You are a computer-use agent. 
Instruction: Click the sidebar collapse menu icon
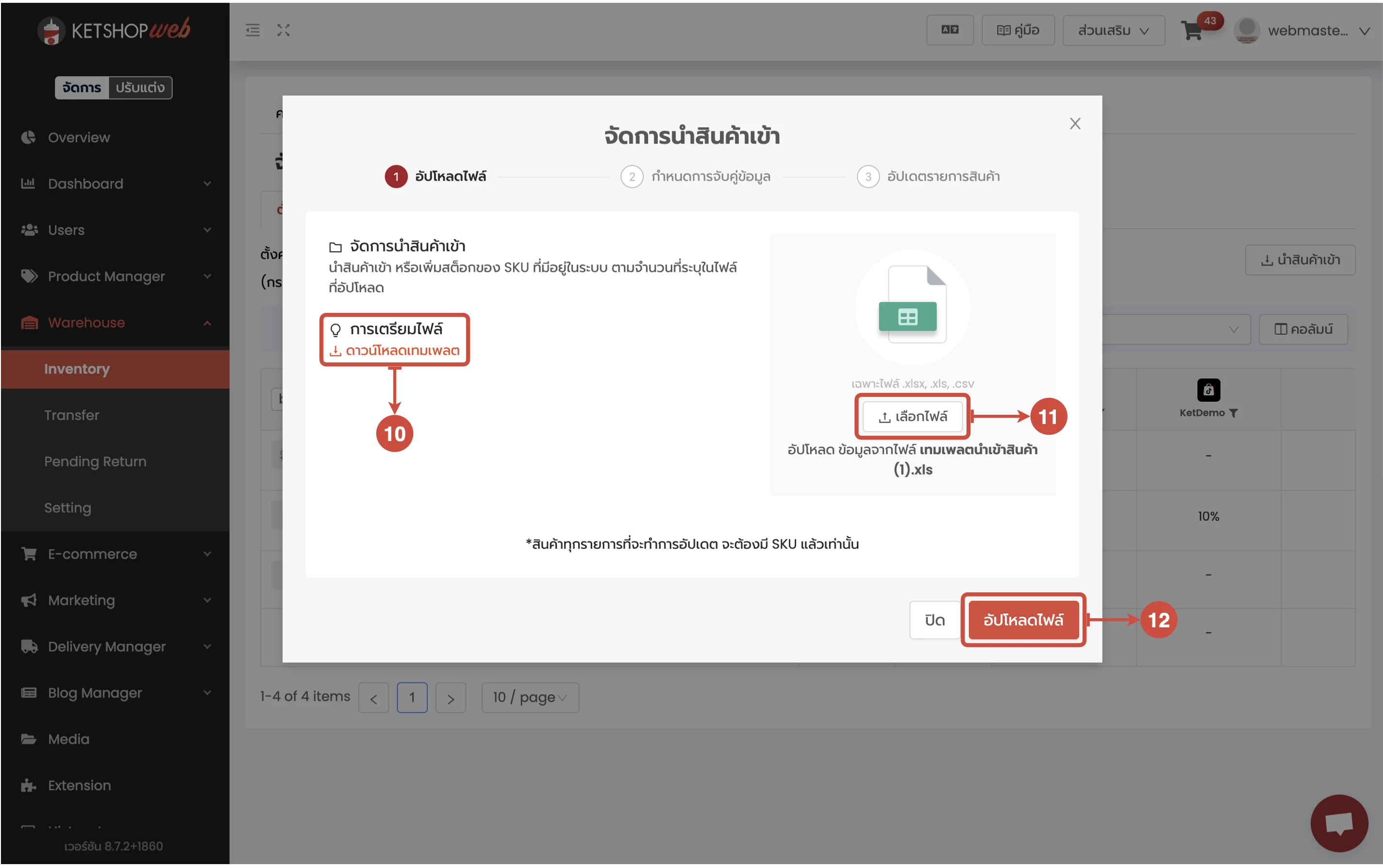coord(253,31)
